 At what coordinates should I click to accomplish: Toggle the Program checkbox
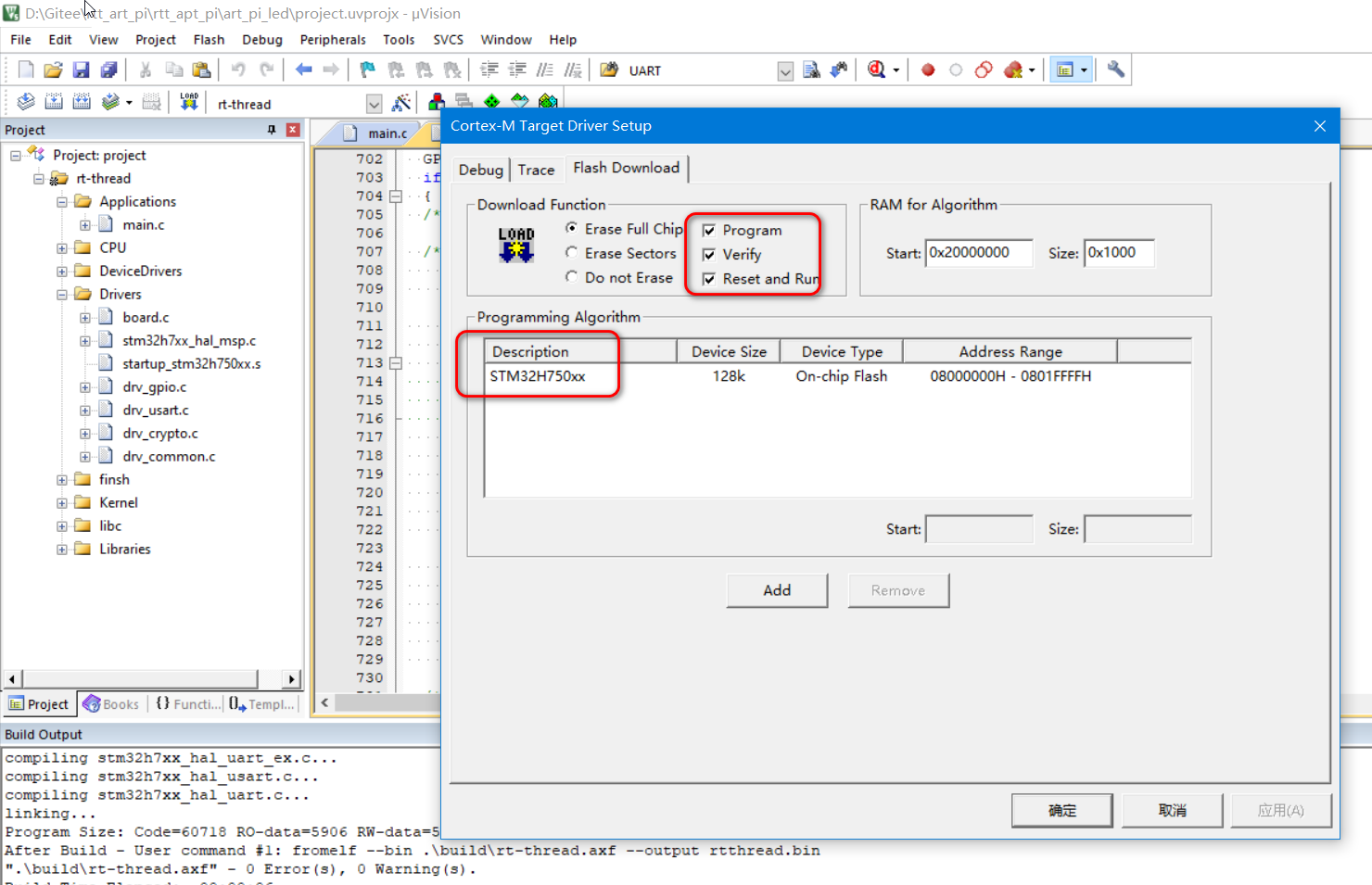pos(709,231)
